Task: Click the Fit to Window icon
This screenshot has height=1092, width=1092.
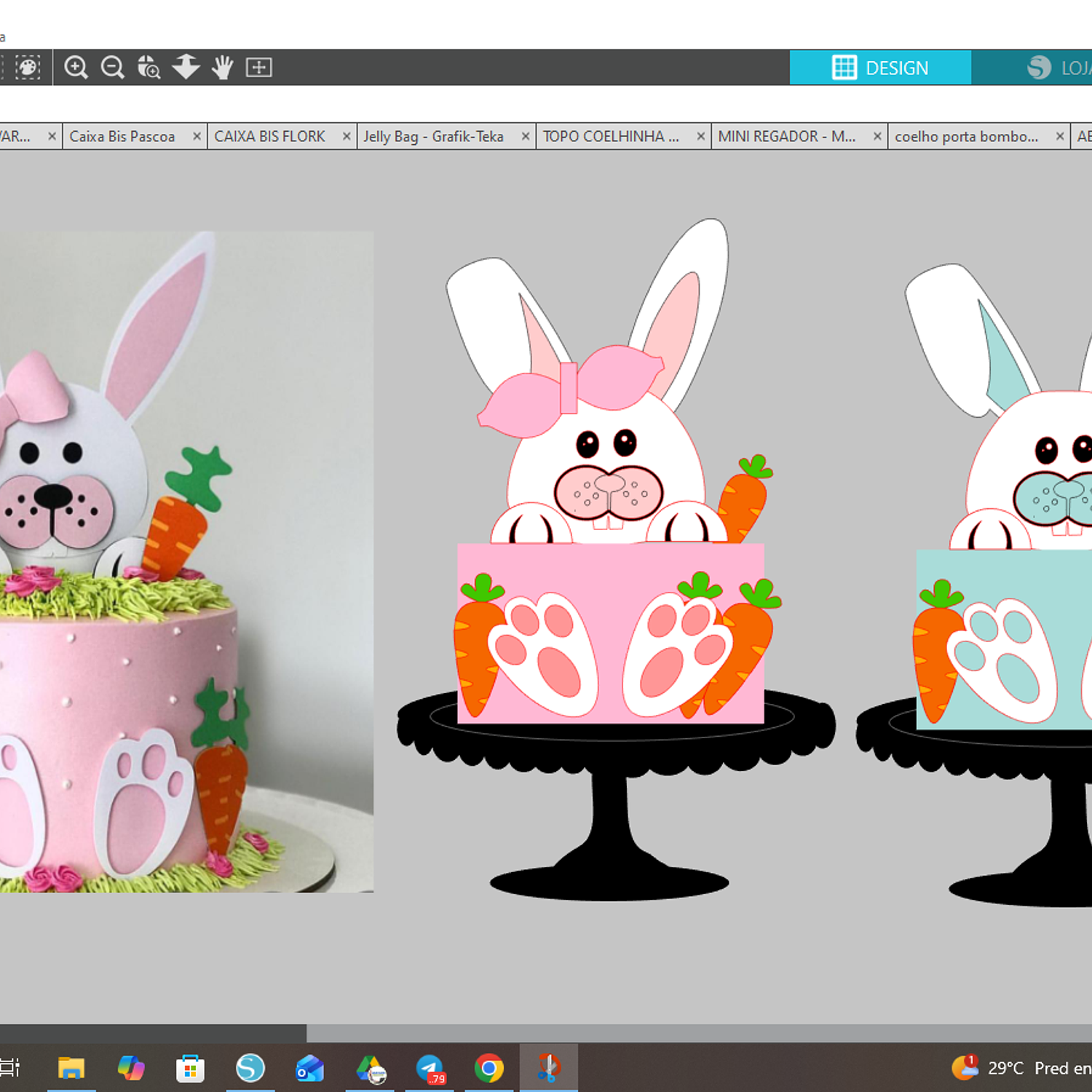Action: click(258, 68)
